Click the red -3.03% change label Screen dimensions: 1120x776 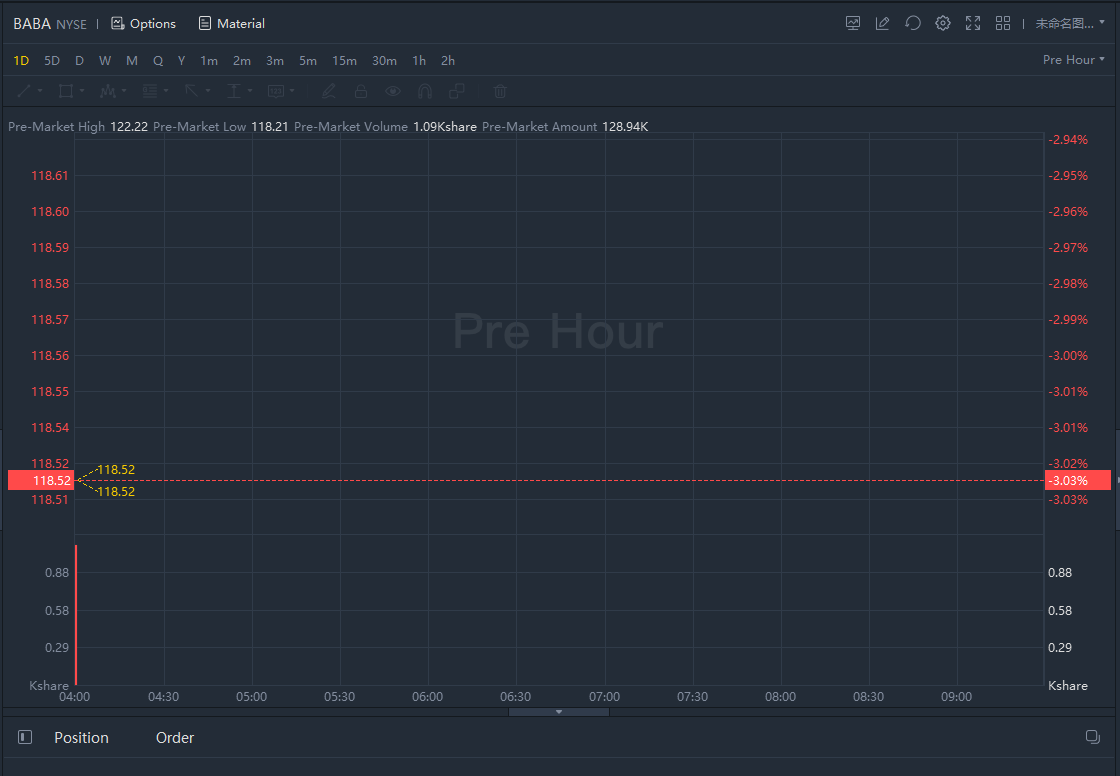[1078, 480]
